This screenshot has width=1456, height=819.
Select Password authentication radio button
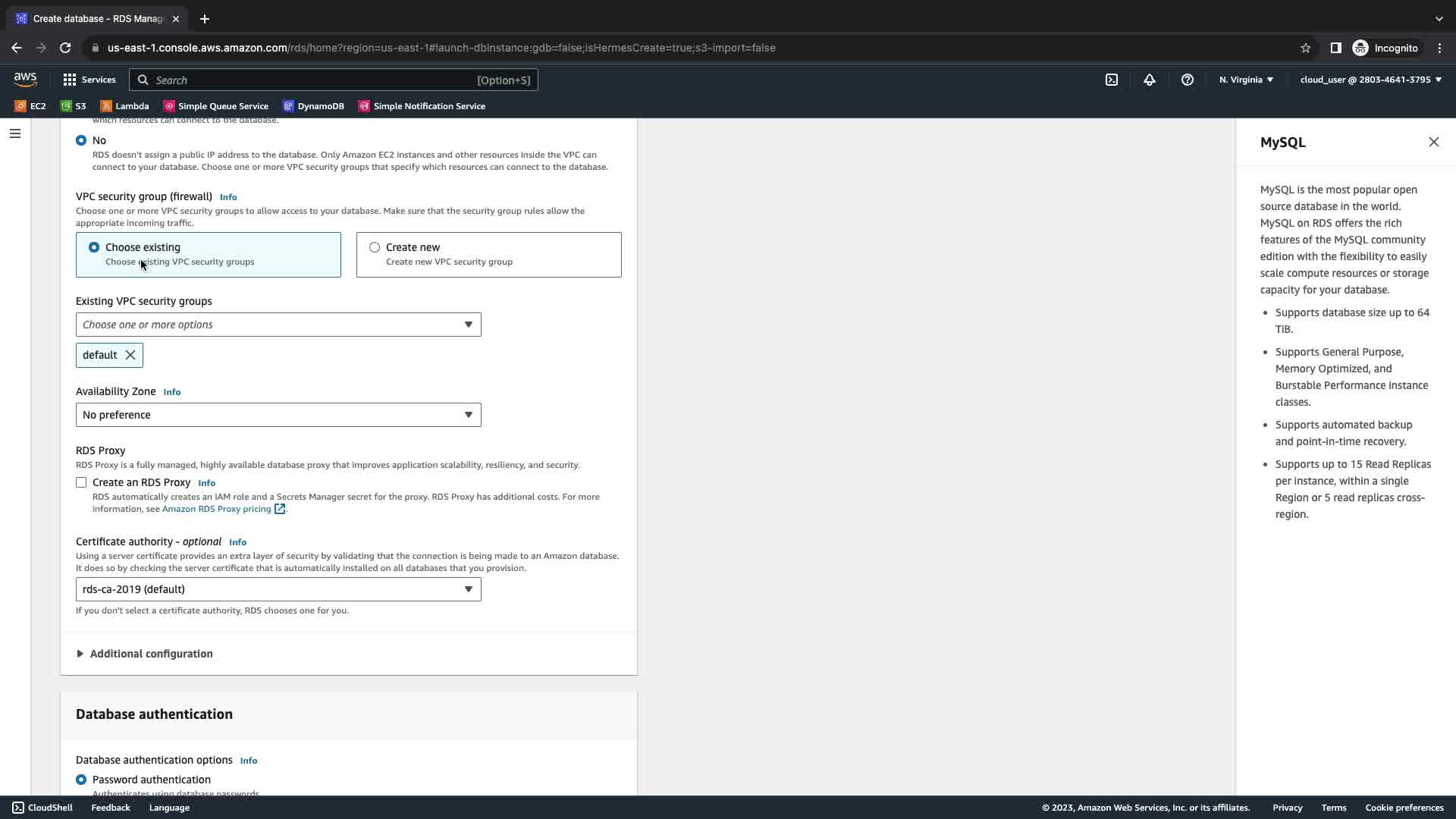click(x=81, y=780)
